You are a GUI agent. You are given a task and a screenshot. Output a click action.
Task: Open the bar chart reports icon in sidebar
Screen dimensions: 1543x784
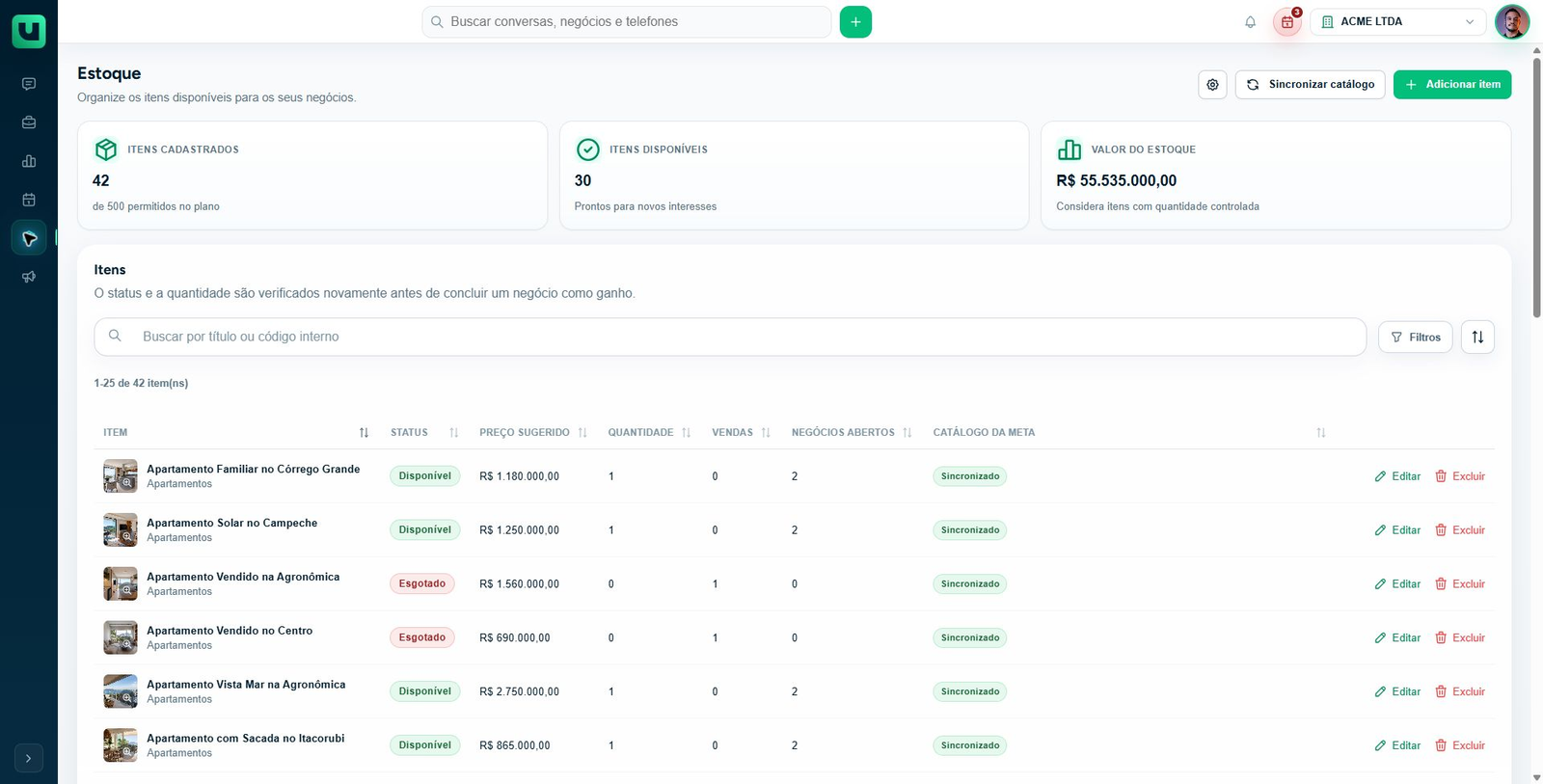tap(29, 161)
